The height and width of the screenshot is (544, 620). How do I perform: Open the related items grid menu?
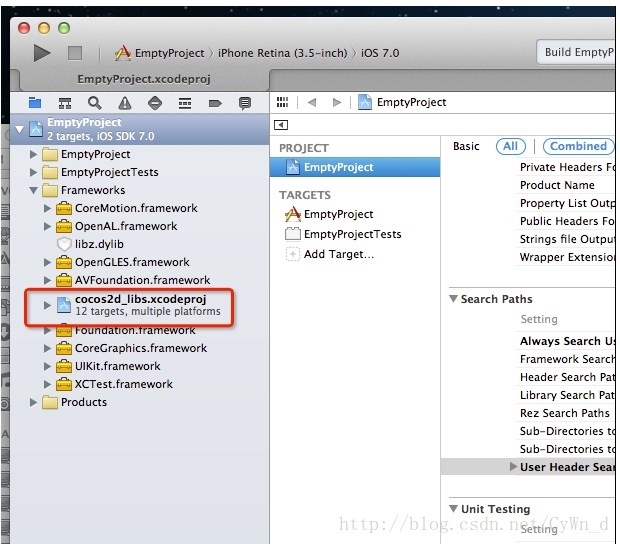coord(282,102)
